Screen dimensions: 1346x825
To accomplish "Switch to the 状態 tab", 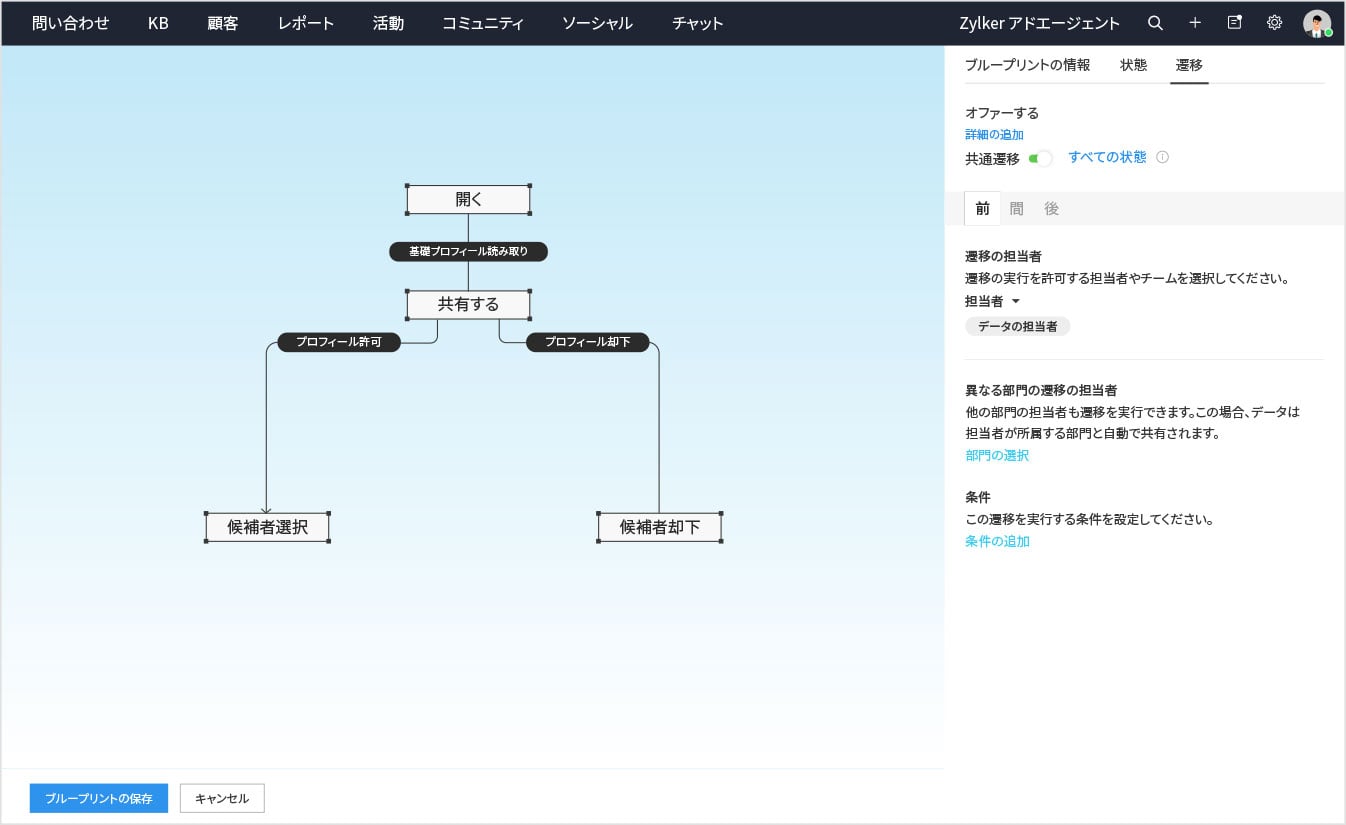I will pyautogui.click(x=1133, y=65).
